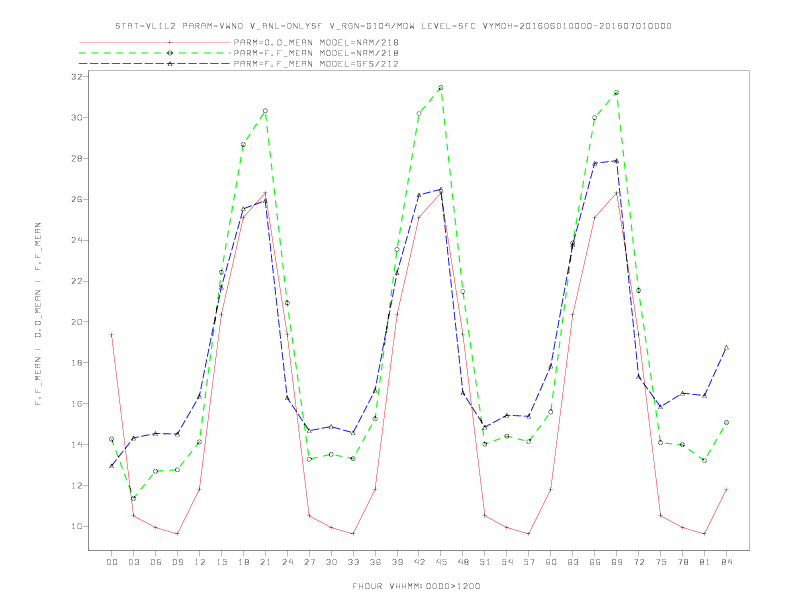Screen dimensions: 792x612
Task: Click the y-axis tick label 22
Action: (77, 281)
